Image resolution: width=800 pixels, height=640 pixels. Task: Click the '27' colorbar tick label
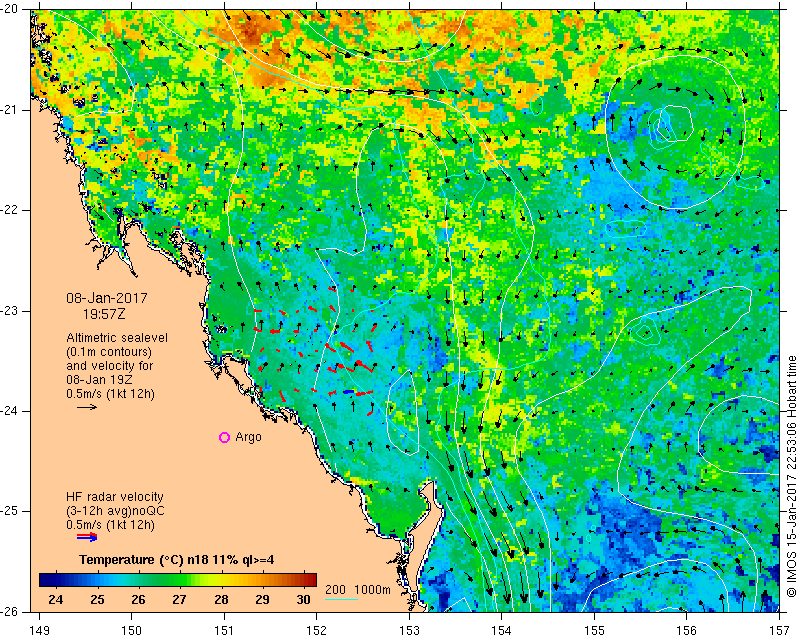tap(179, 600)
